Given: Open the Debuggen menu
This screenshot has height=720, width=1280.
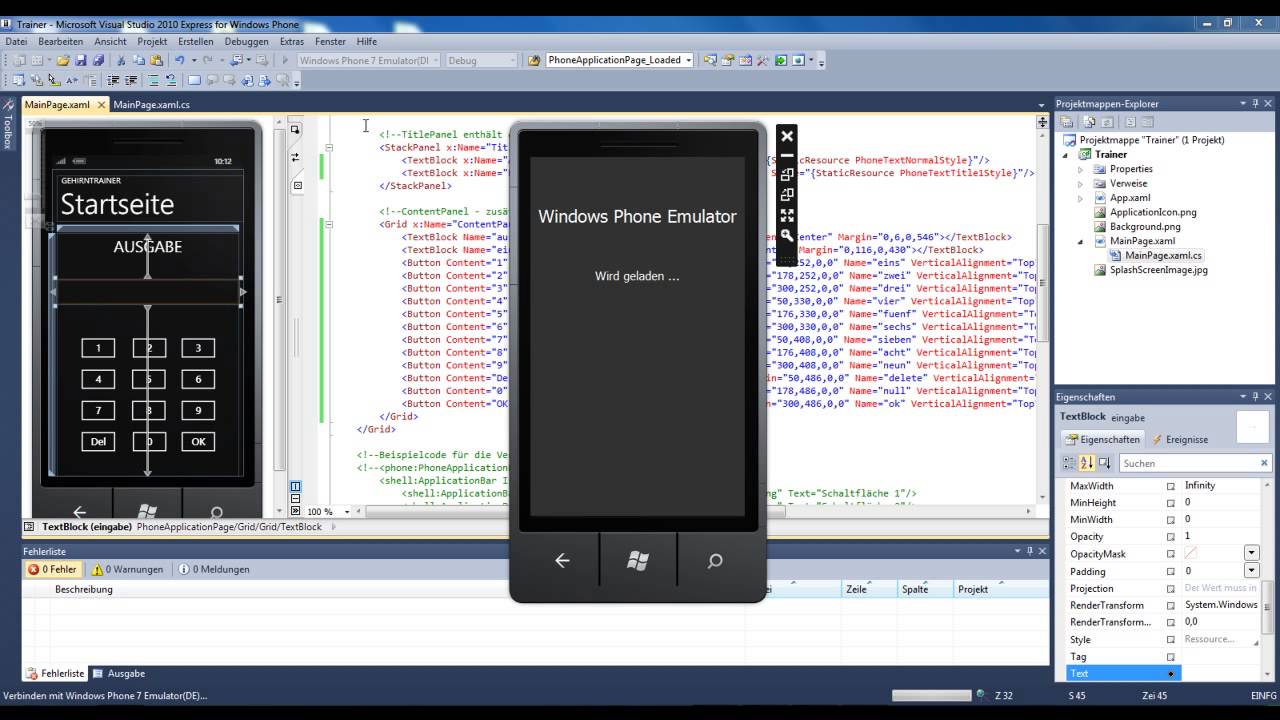Looking at the screenshot, I should [246, 42].
